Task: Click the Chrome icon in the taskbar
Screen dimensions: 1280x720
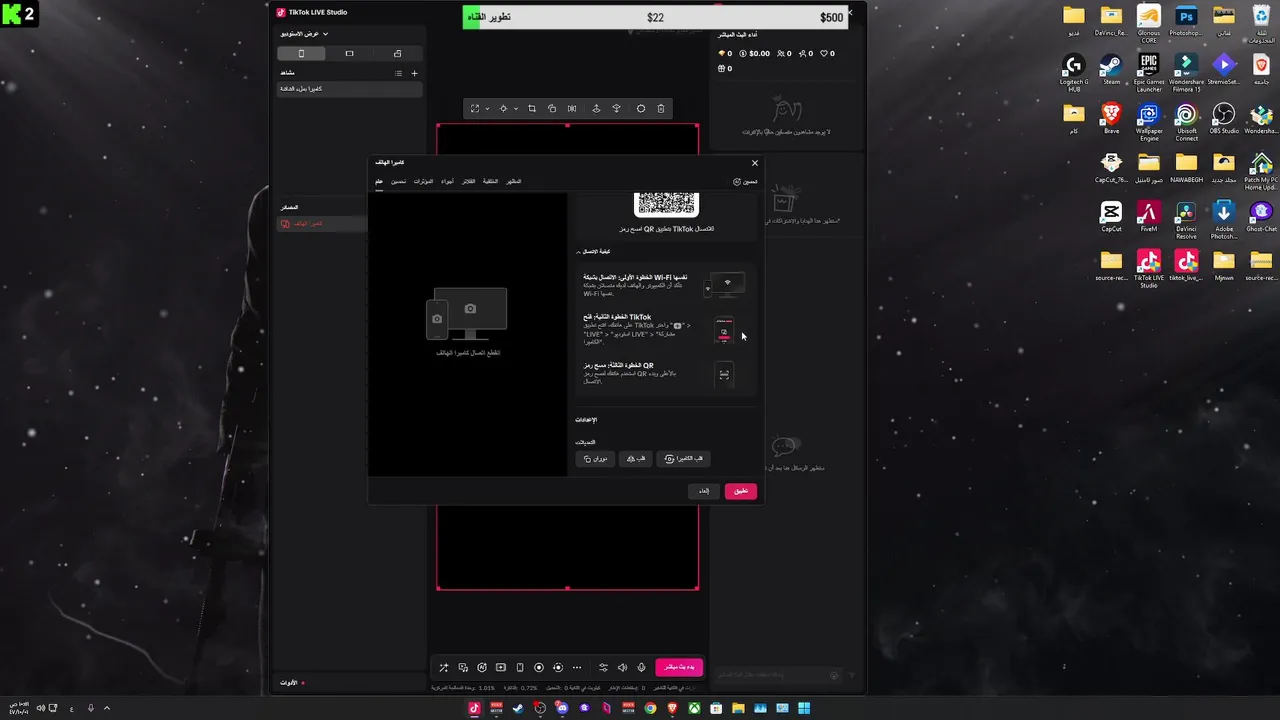Action: pyautogui.click(x=651, y=708)
